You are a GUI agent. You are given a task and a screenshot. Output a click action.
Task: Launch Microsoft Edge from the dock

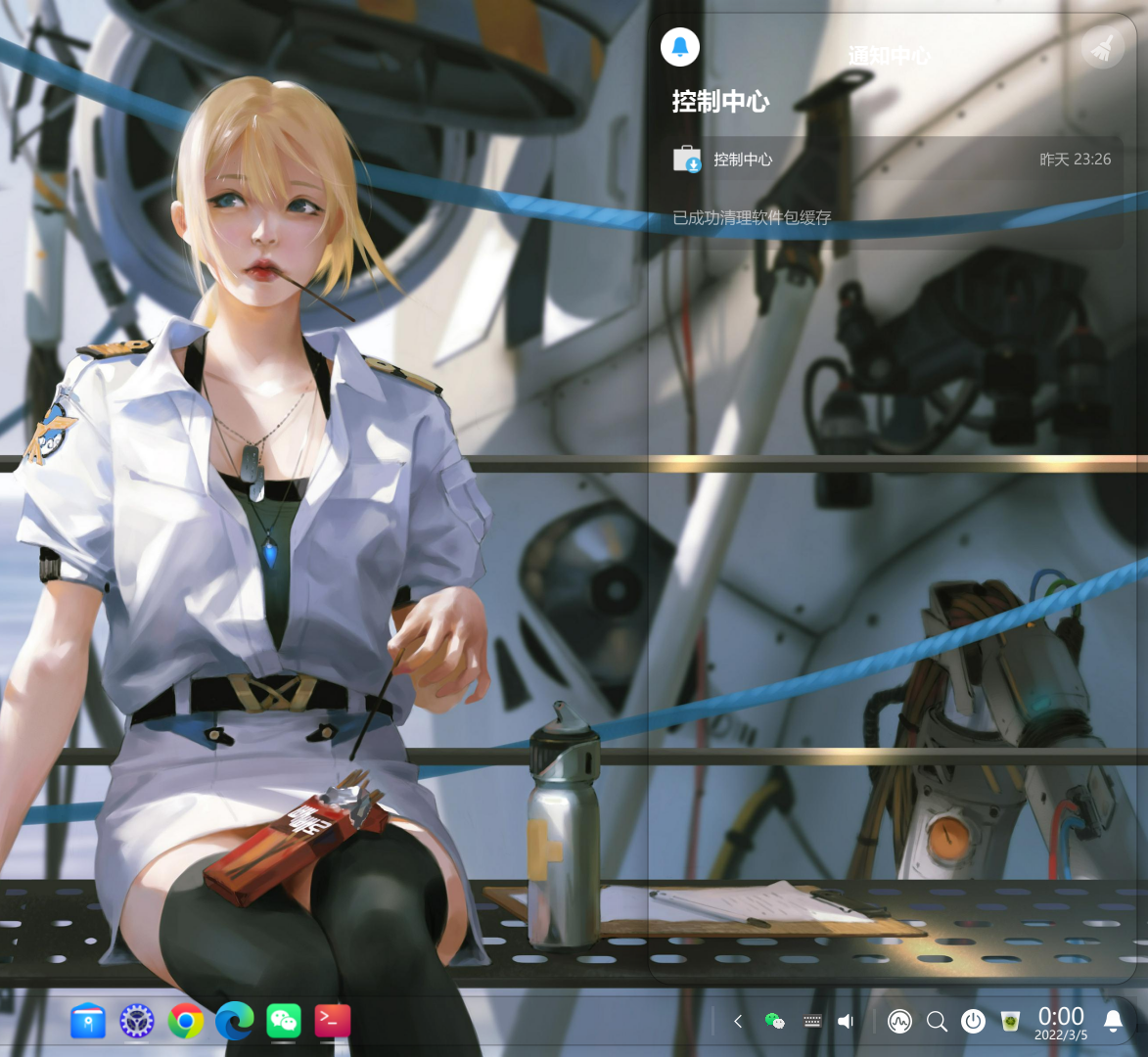pyautogui.click(x=235, y=1021)
